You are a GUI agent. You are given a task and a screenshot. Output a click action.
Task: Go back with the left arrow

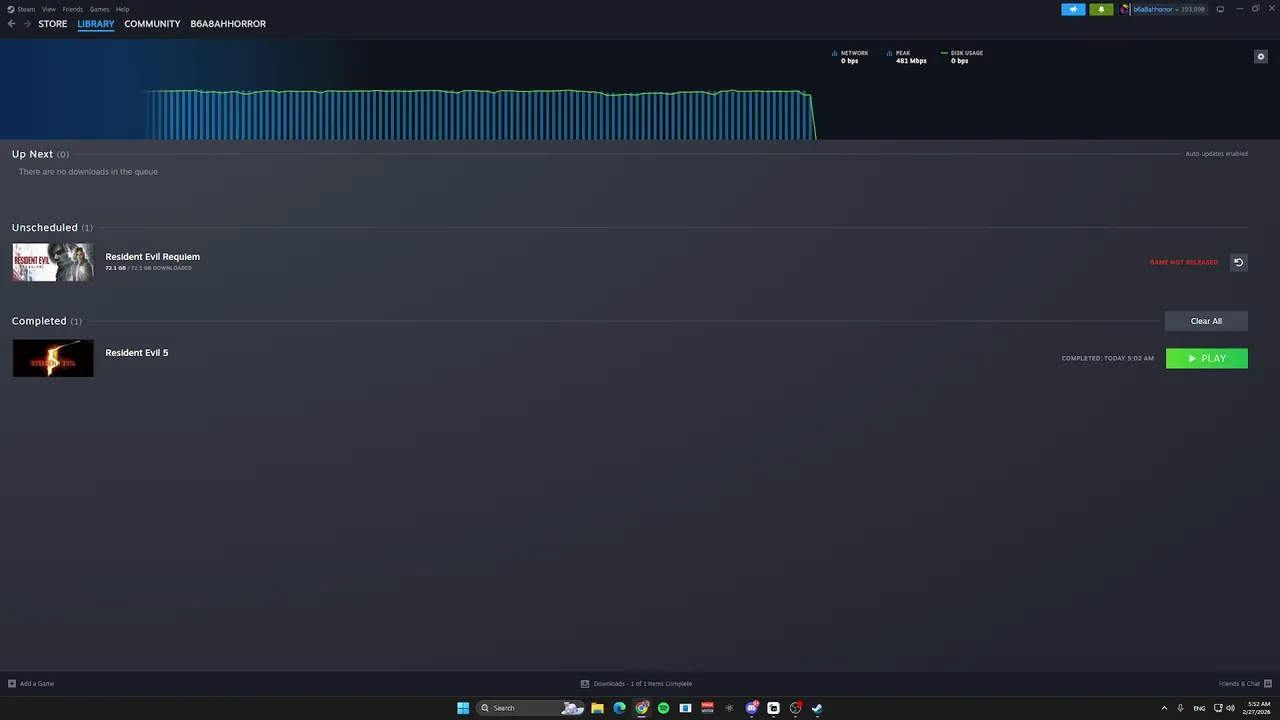click(12, 24)
